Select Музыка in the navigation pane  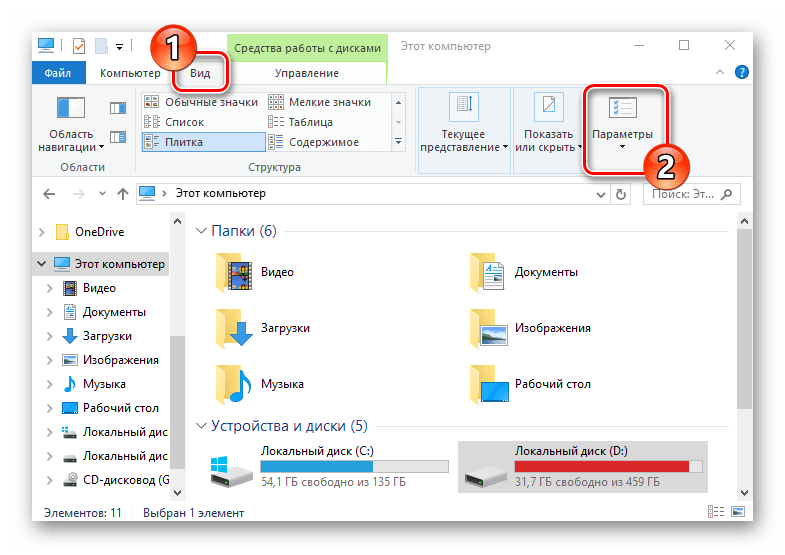pyautogui.click(x=104, y=384)
